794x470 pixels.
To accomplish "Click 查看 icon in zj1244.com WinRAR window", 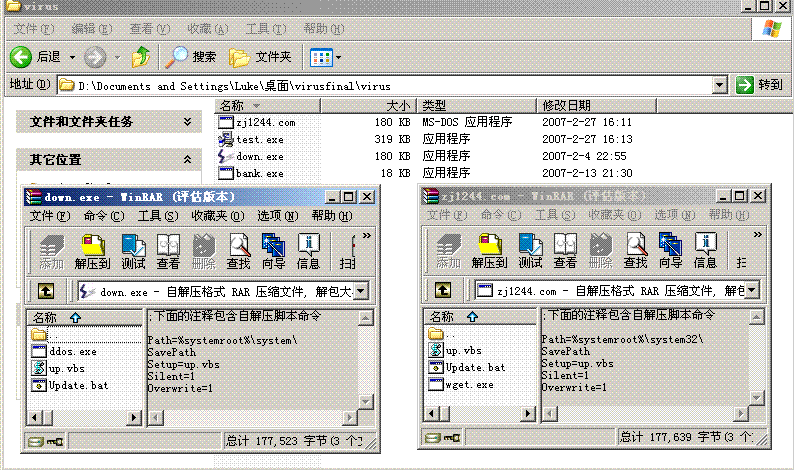I will pyautogui.click(x=565, y=251).
